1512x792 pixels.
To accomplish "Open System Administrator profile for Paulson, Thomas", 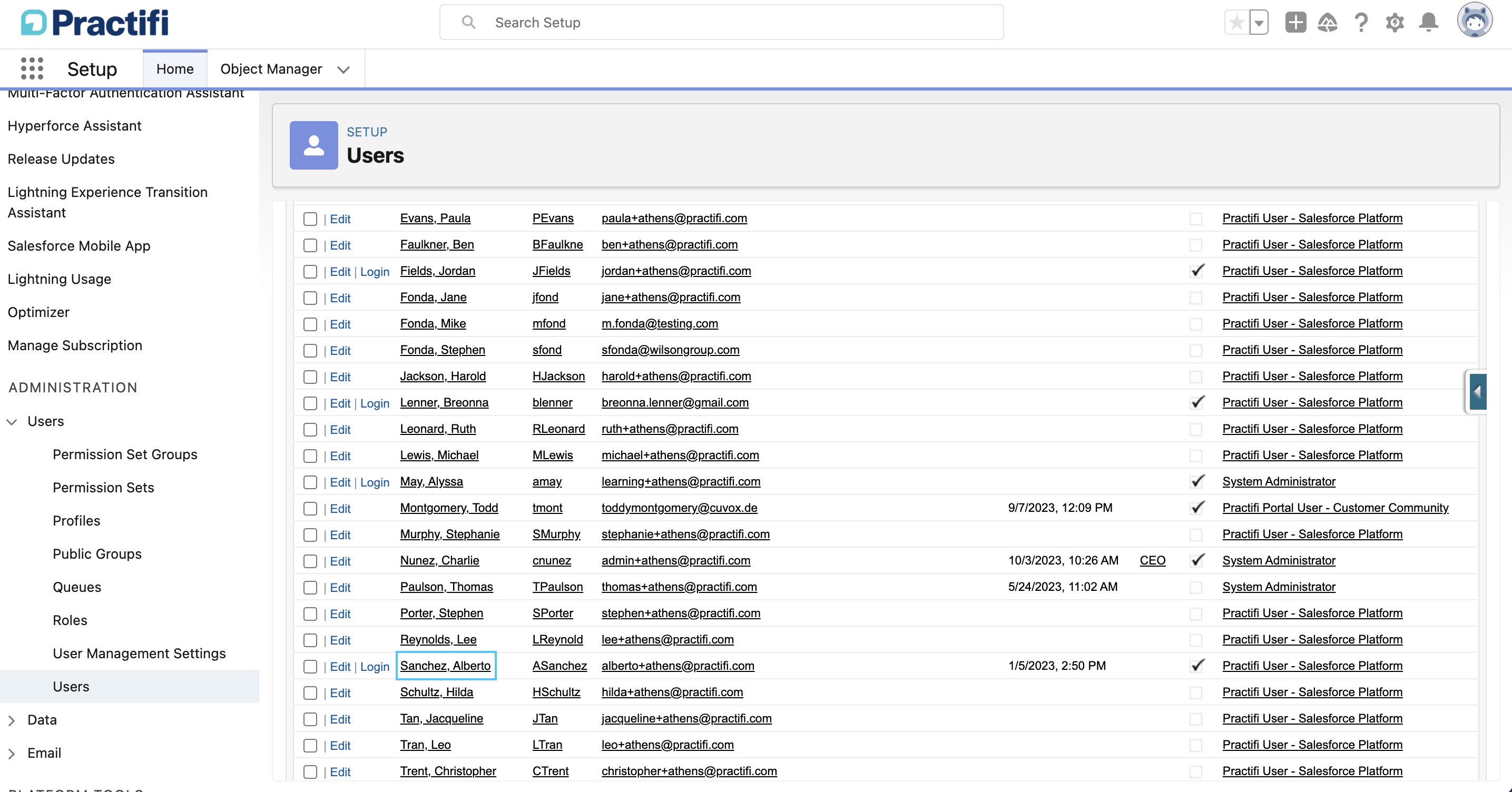I will tap(1279, 587).
